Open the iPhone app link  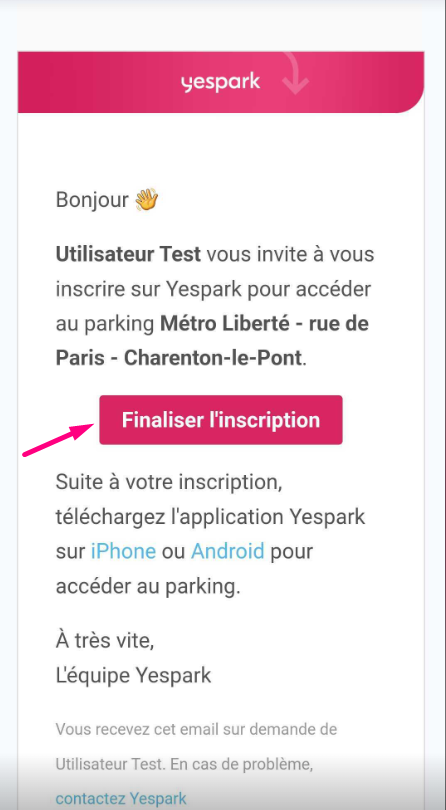pyautogui.click(x=123, y=551)
